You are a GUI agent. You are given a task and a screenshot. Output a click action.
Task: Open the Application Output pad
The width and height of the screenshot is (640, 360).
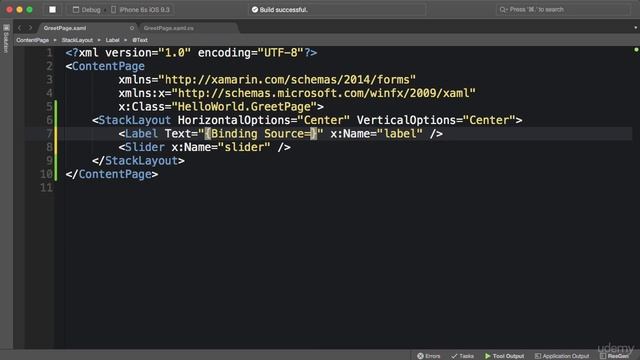point(562,356)
